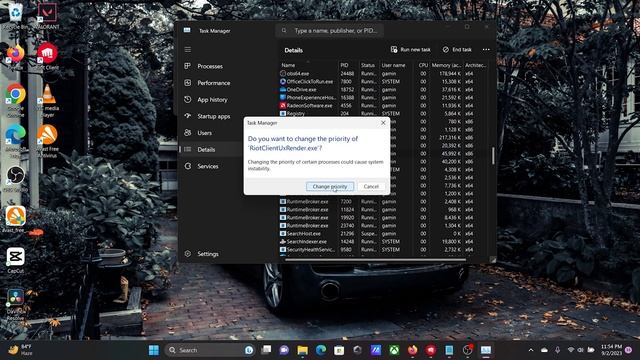Image resolution: width=640 pixels, height=360 pixels.
Task: Sort by PID column header
Action: coord(348,65)
